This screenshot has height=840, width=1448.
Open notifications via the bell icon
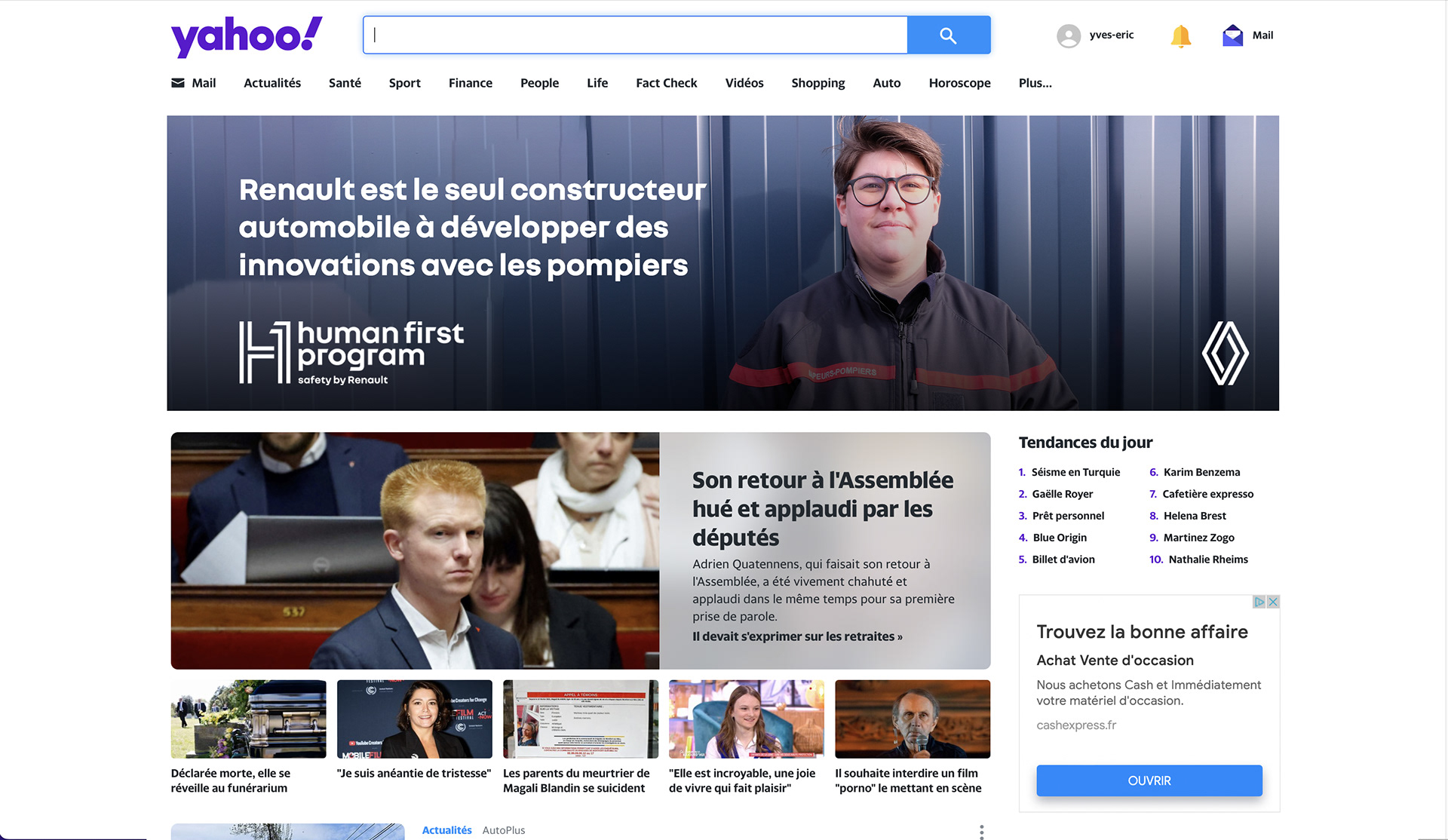pos(1181,35)
